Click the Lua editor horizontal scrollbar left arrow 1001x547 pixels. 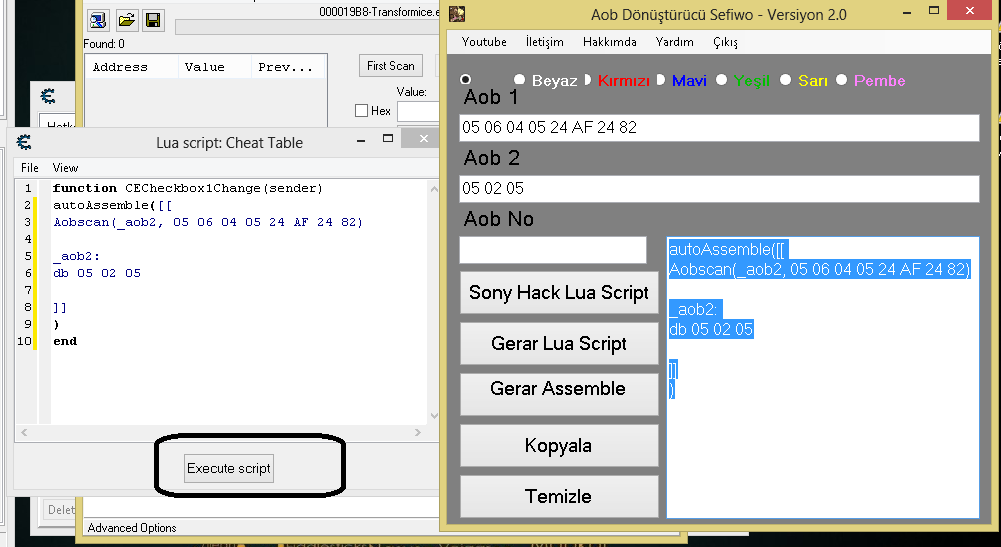click(x=24, y=432)
